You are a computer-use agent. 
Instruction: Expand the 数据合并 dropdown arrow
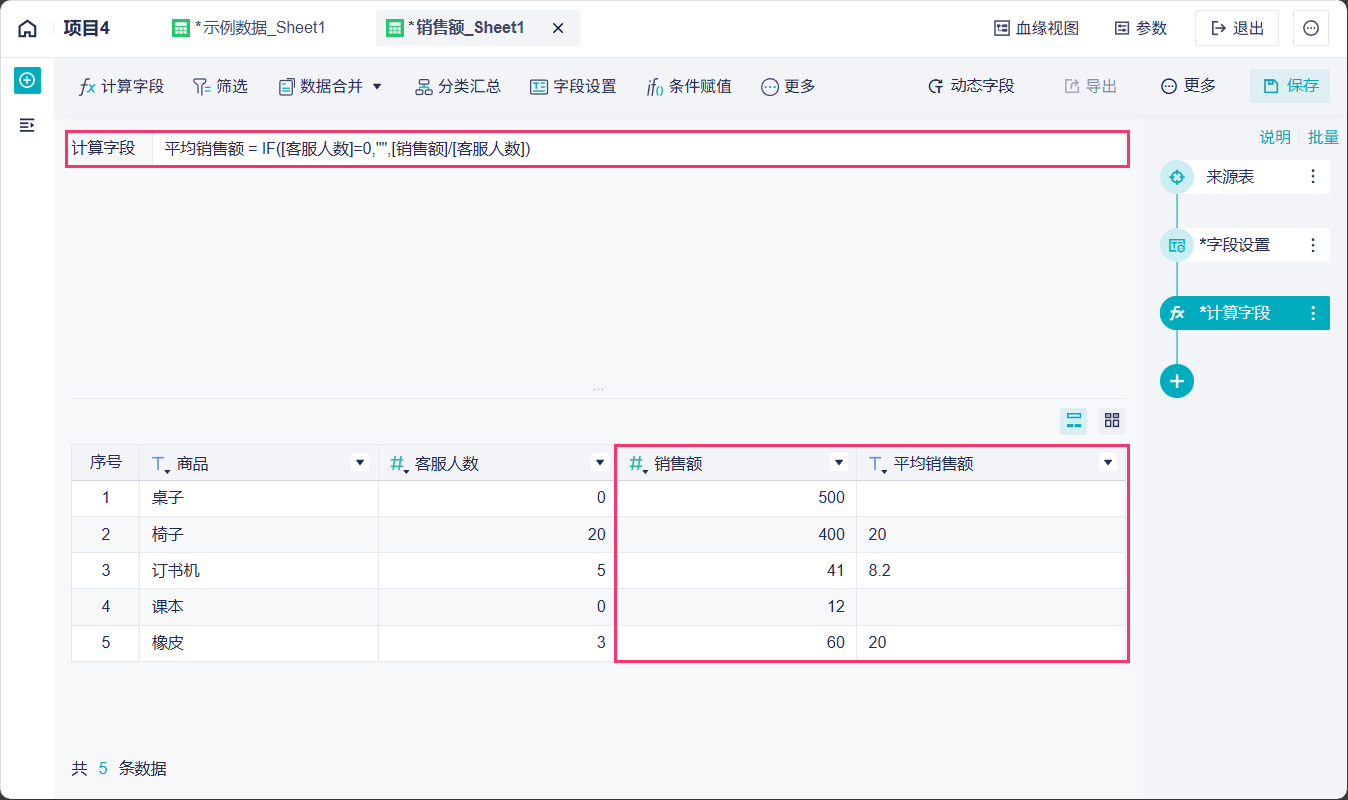377,86
